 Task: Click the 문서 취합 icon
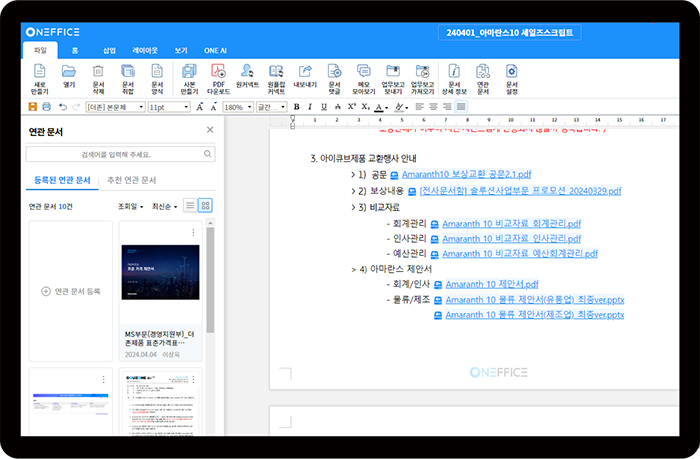[x=128, y=79]
